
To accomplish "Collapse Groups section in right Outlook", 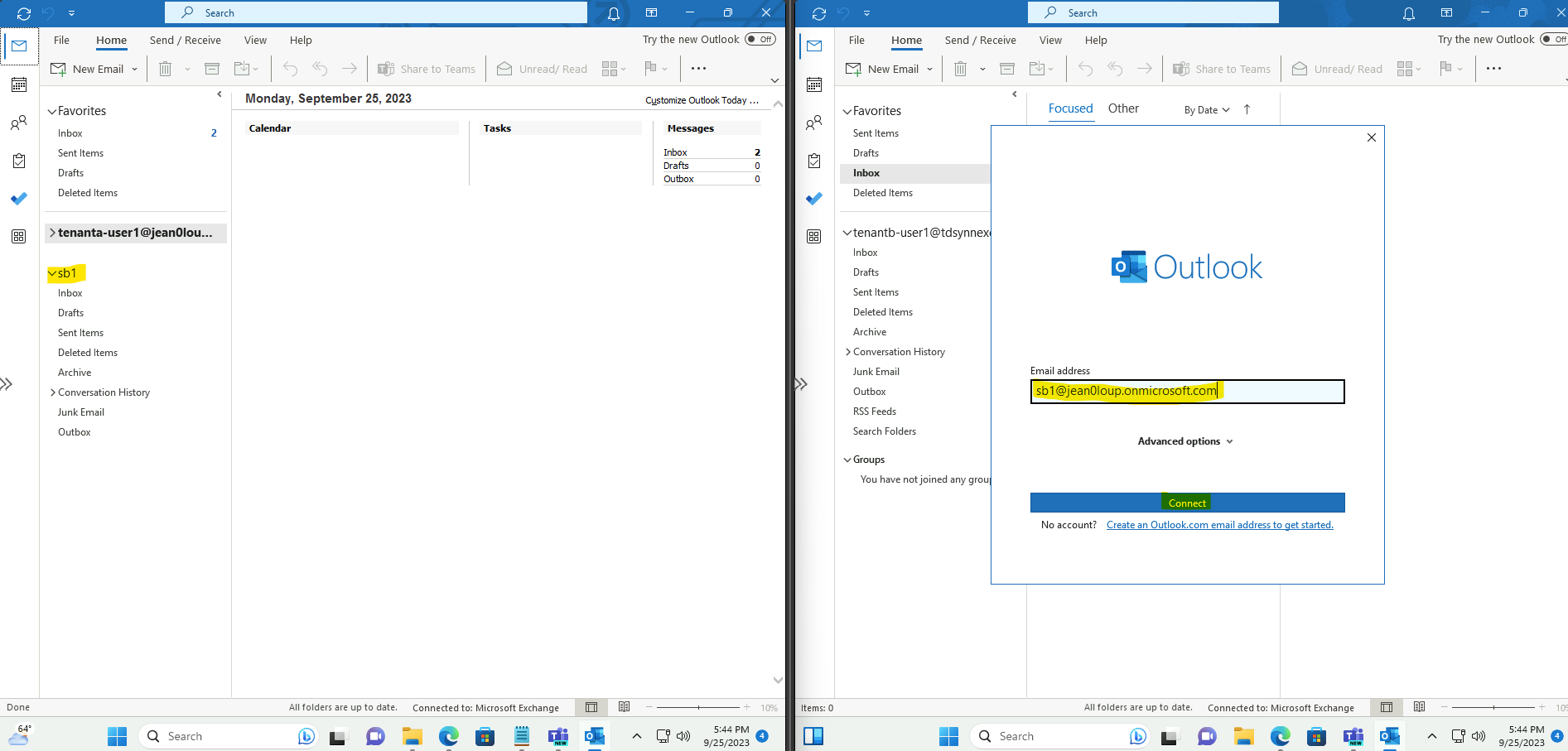I will [847, 460].
